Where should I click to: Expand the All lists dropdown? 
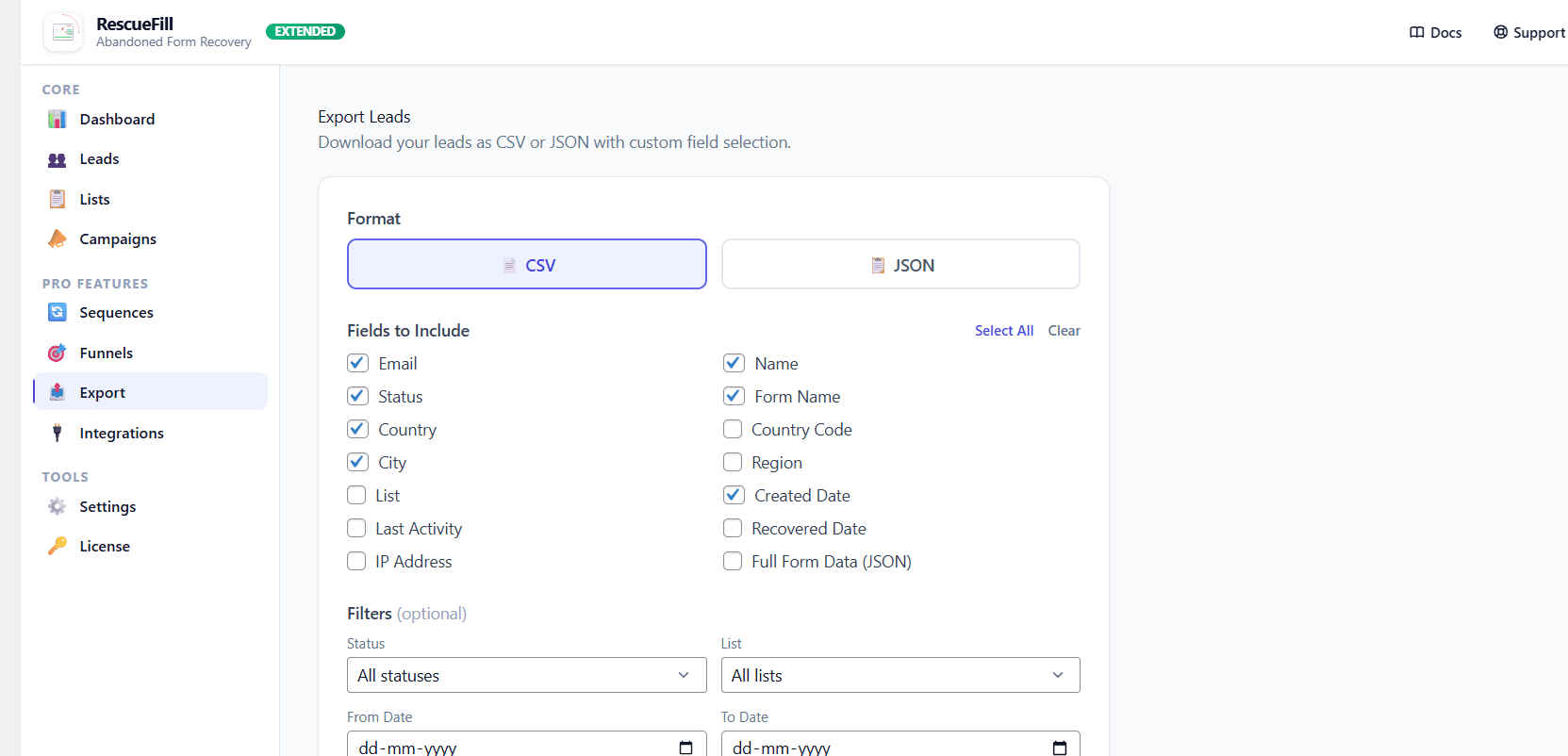900,675
